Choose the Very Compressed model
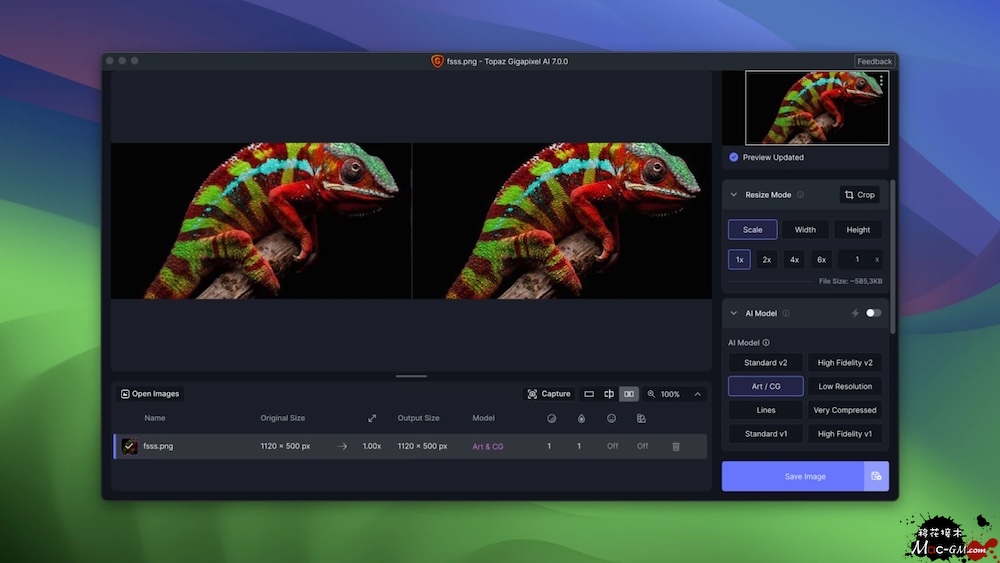The width and height of the screenshot is (1000, 563). (845, 410)
